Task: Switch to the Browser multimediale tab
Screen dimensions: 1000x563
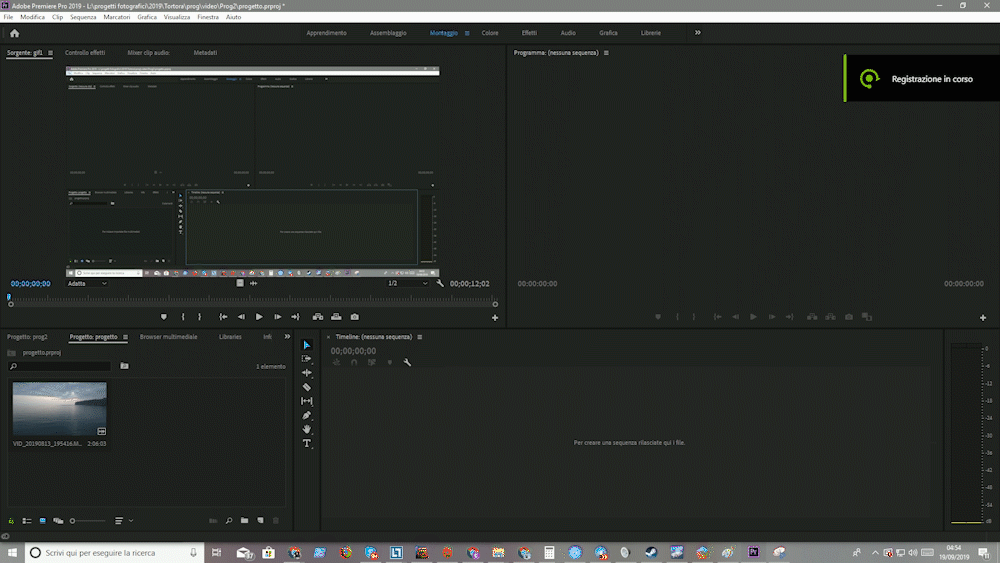Action: [x=168, y=337]
